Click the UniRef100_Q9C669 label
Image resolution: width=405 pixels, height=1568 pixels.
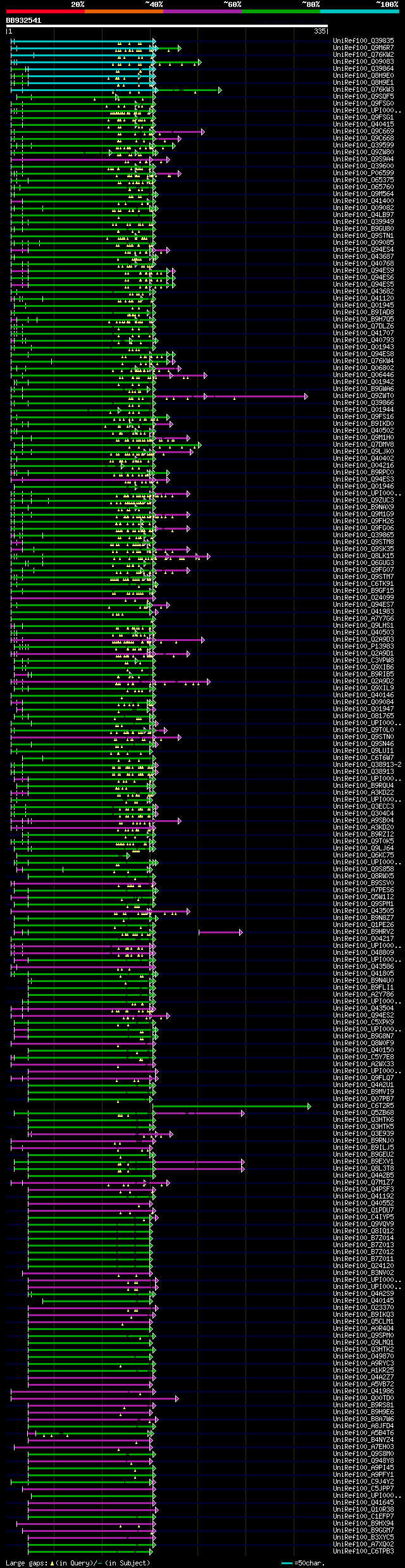363,132
